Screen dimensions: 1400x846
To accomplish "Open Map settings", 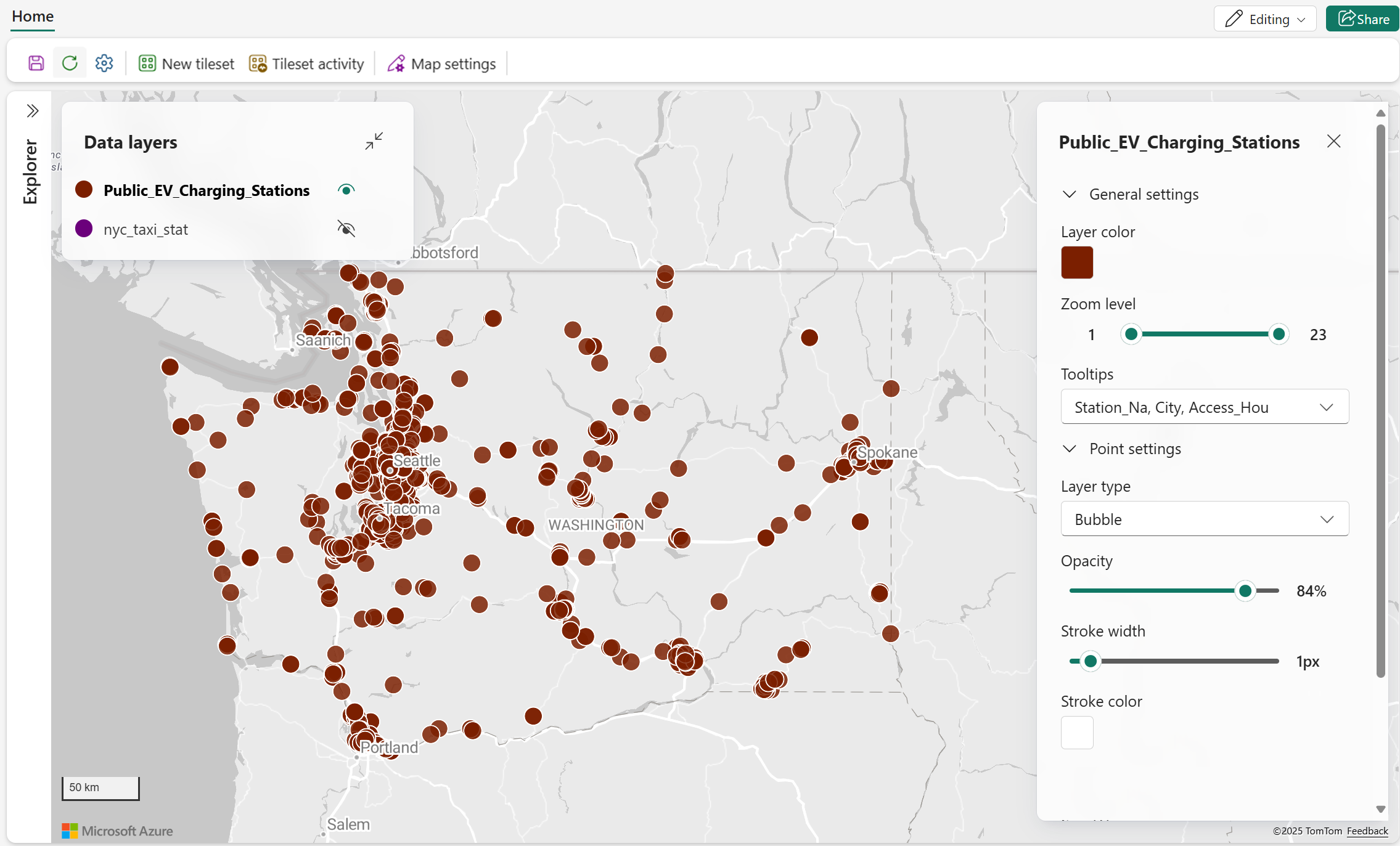I will [441, 64].
